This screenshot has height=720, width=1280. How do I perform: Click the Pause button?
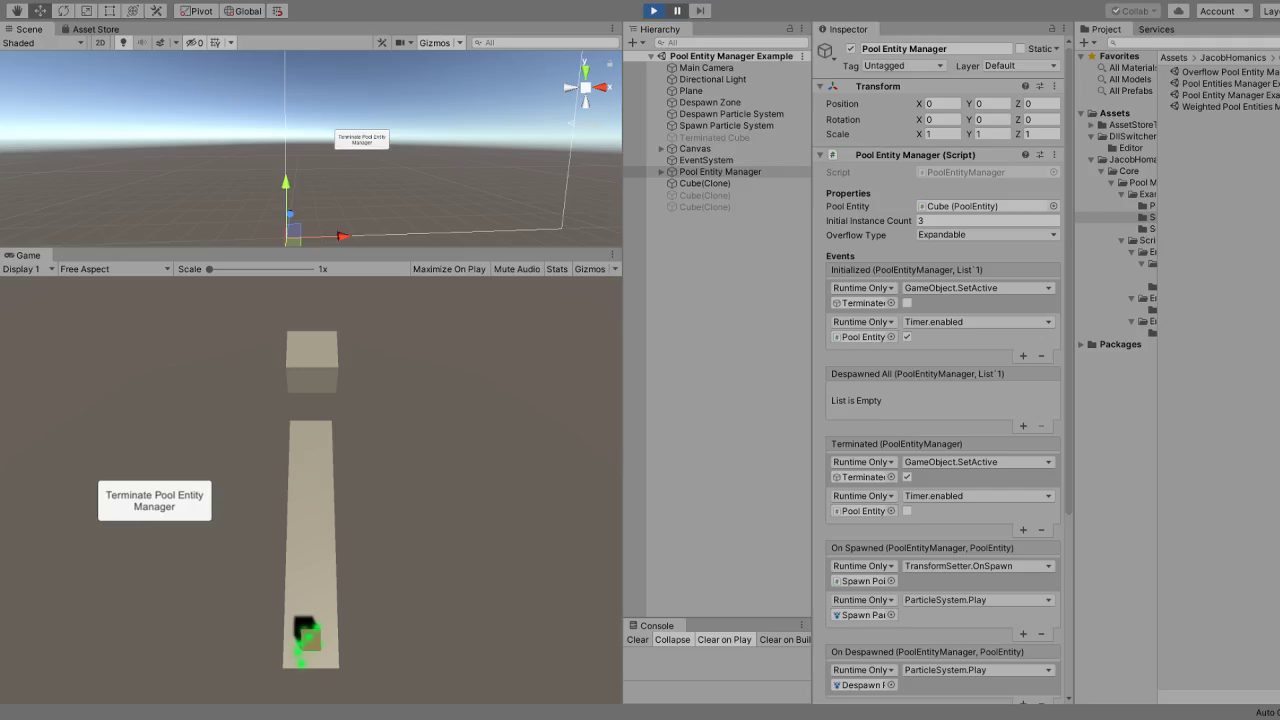pos(677,11)
